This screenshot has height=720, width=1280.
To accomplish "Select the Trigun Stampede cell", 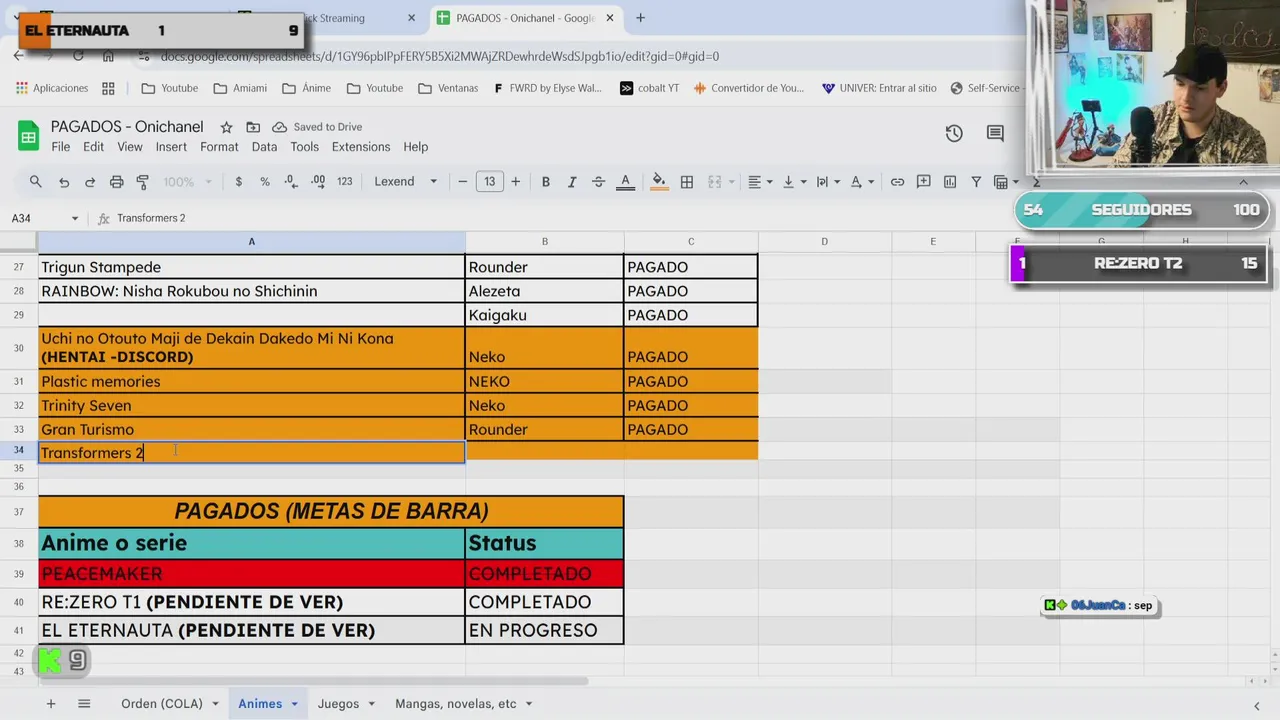I will click(251, 267).
